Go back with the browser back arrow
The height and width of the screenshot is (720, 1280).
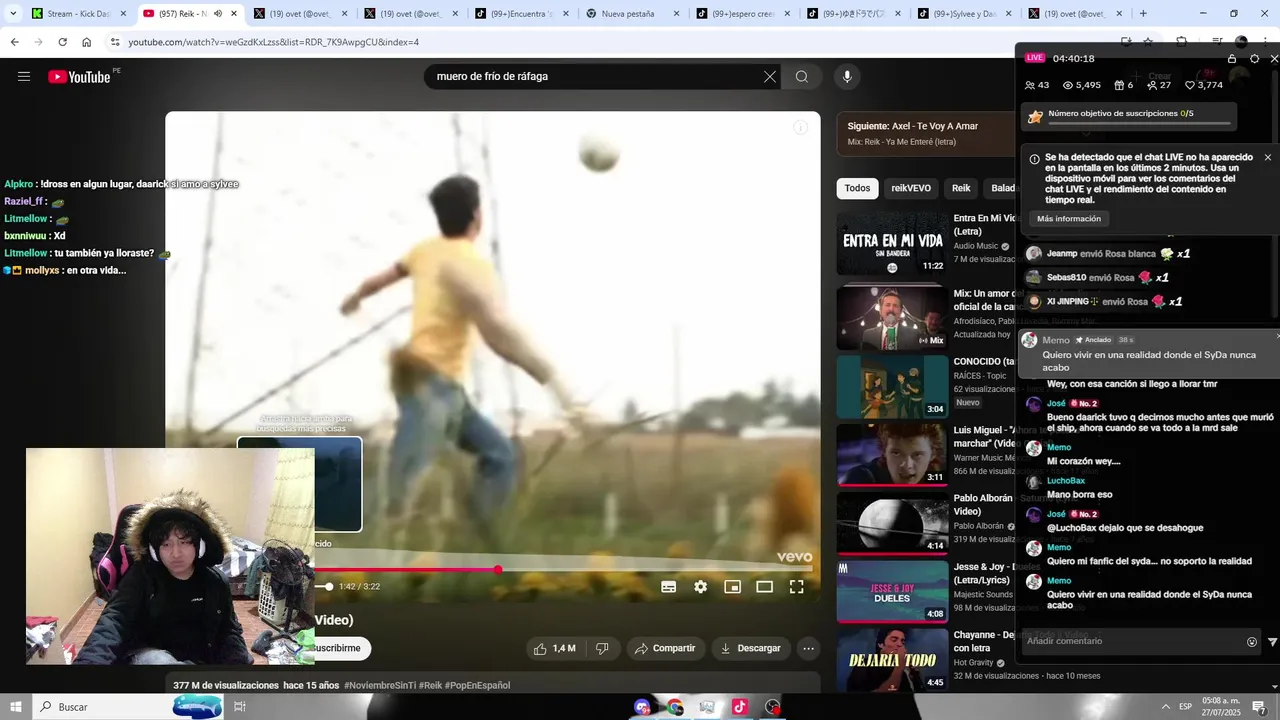pyautogui.click(x=15, y=42)
